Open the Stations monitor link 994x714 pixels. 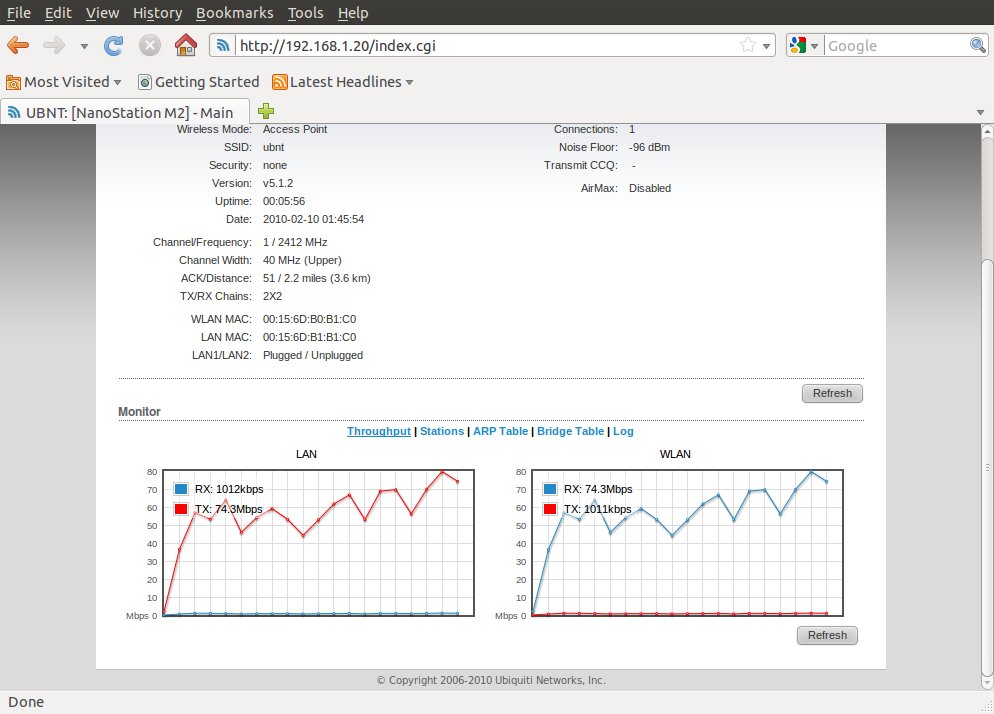click(x=441, y=431)
